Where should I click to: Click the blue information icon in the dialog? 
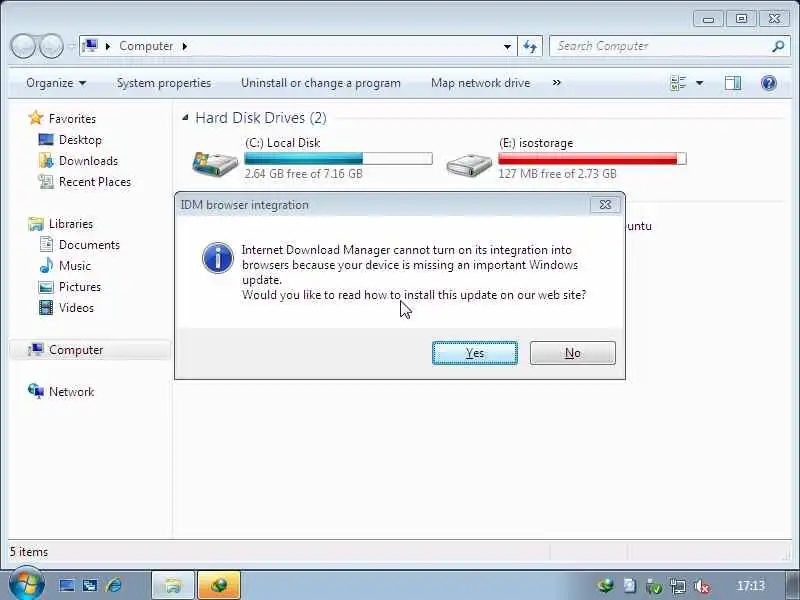coord(218,258)
